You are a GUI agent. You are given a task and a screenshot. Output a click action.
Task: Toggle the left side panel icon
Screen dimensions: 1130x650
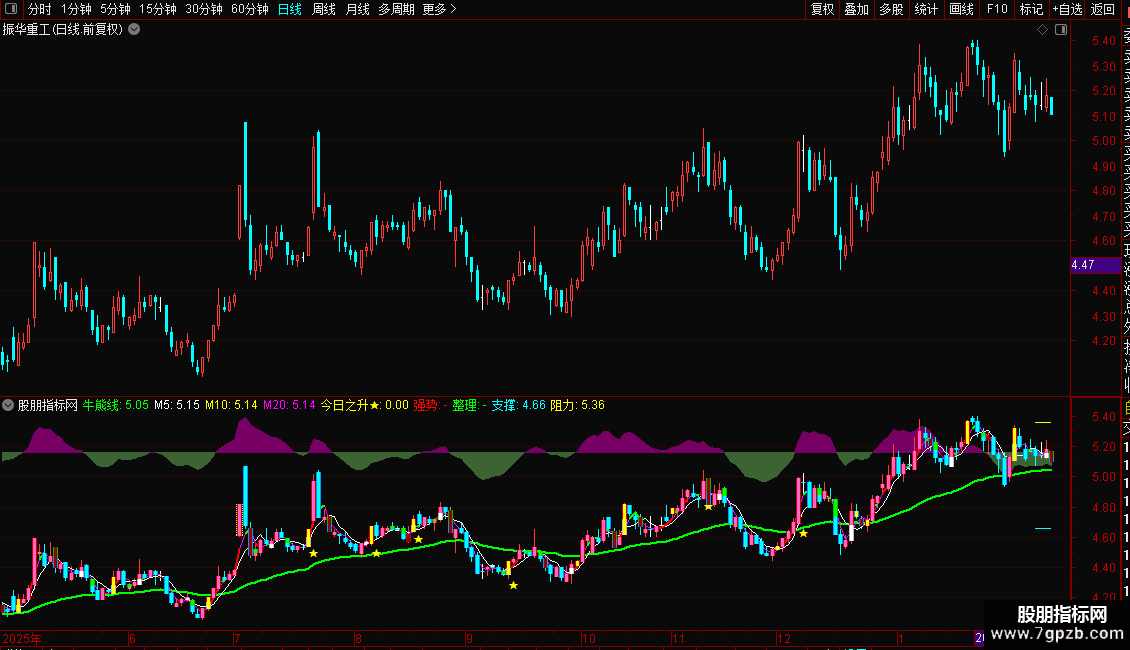(x=11, y=9)
